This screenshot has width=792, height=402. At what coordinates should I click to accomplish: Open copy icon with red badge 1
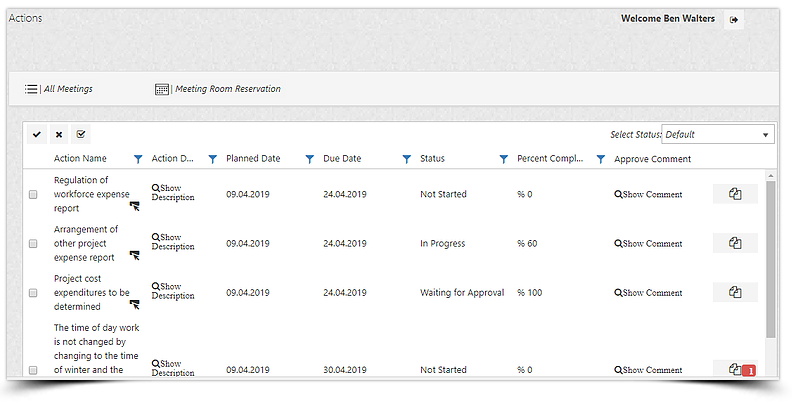pyautogui.click(x=735, y=369)
